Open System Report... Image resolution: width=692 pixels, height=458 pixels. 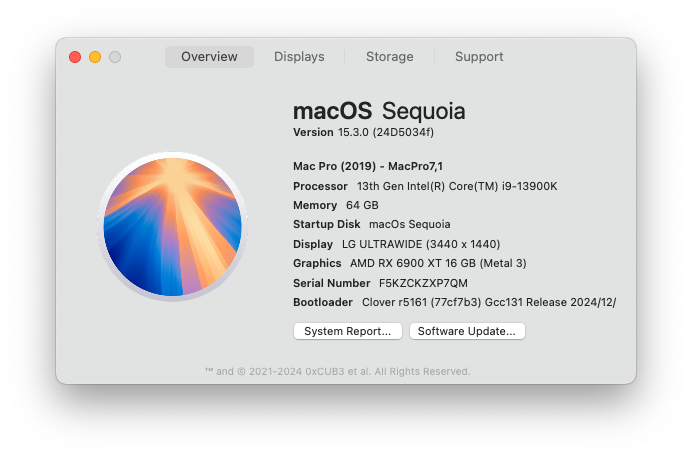point(348,331)
